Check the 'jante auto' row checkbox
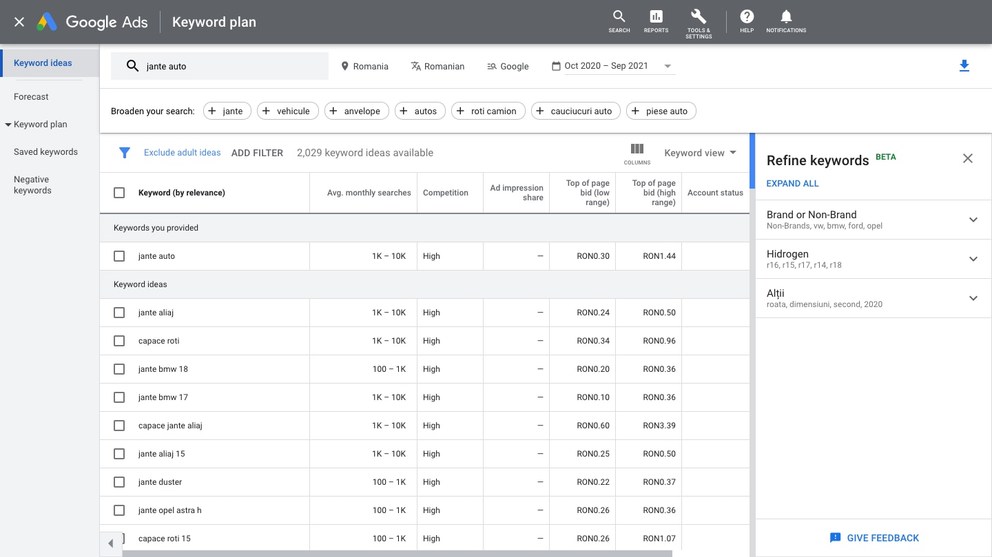This screenshot has width=992, height=557. [119, 256]
